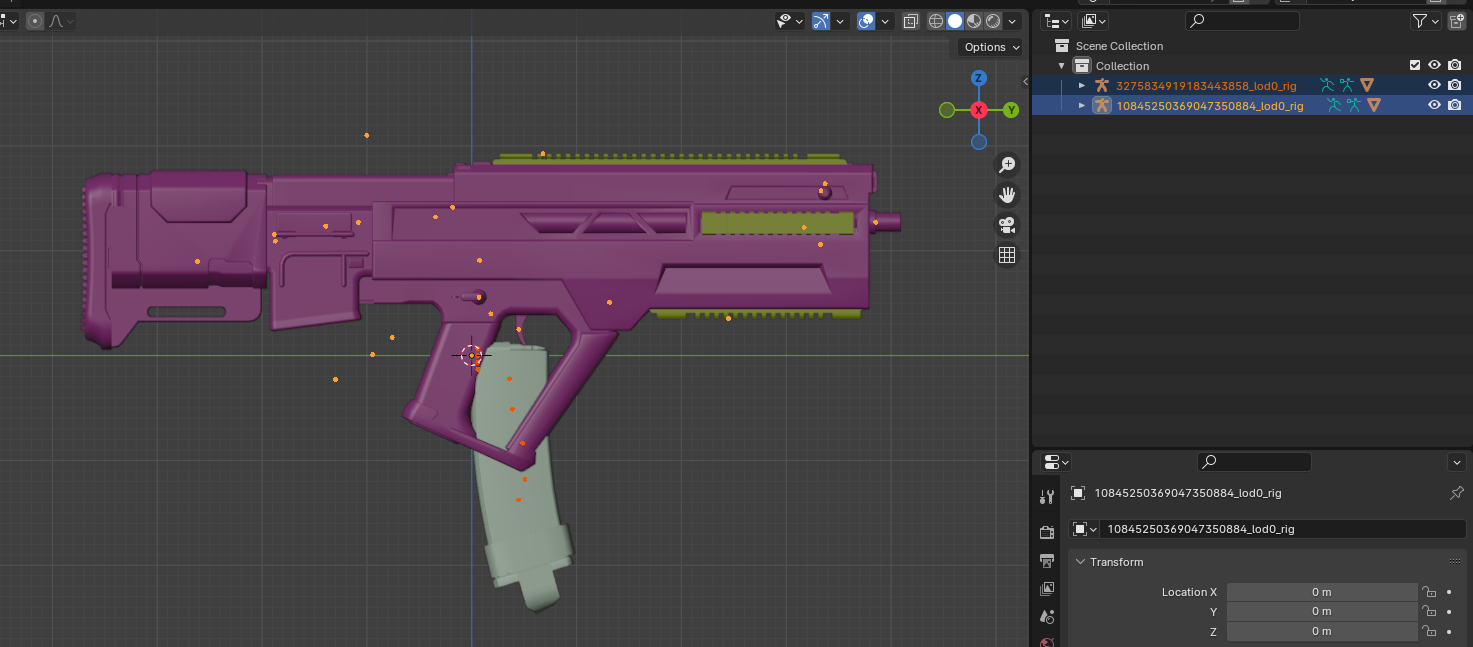Disable rendering of 10845250369047350884_lod0_rig camera icon
The height and width of the screenshot is (647, 1473).
pos(1455,105)
